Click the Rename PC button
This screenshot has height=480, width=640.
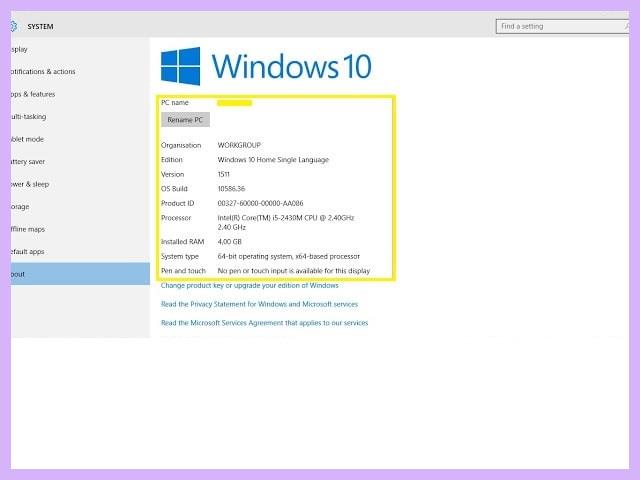tap(185, 120)
